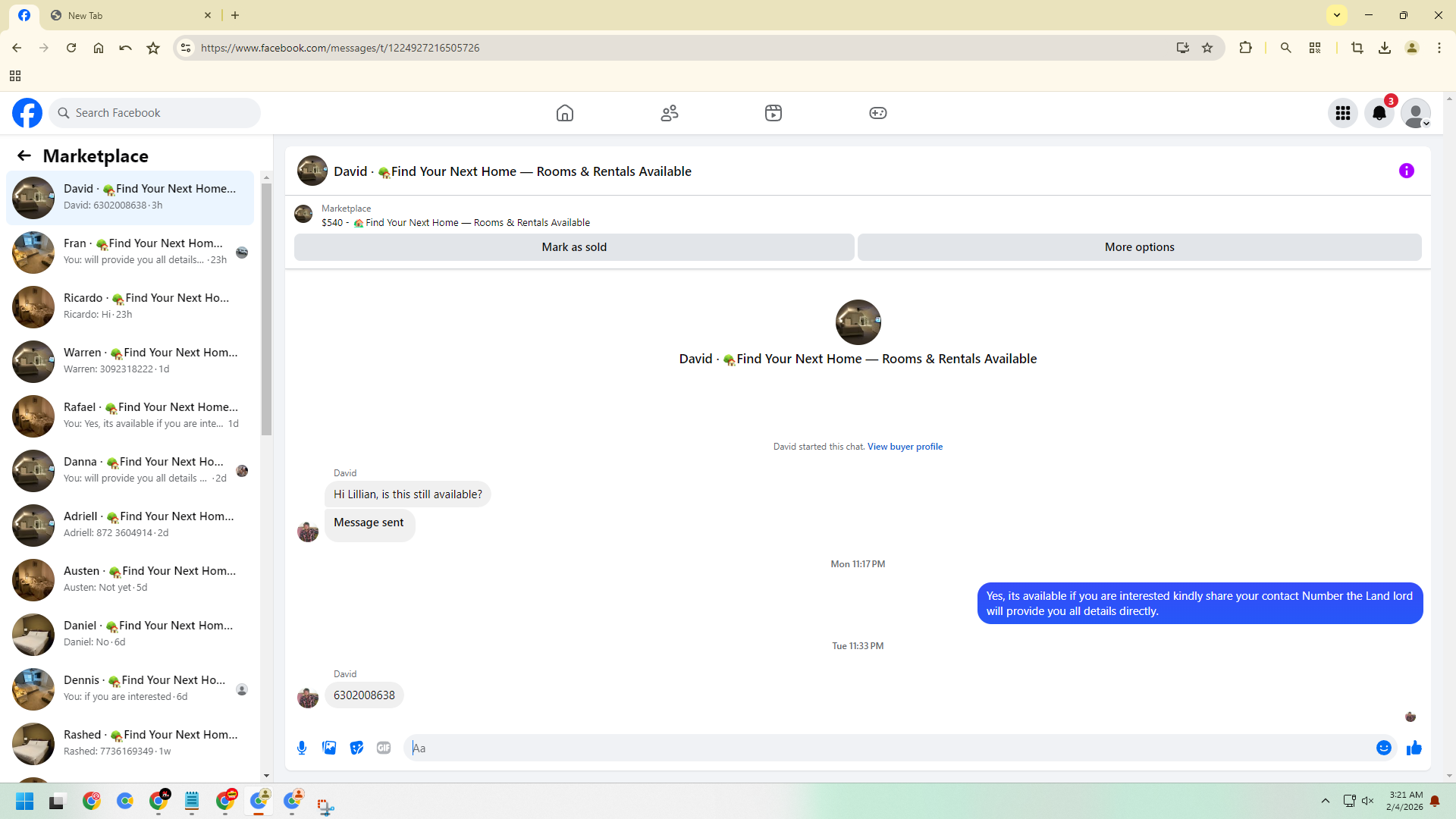Open conversation information purple icon
This screenshot has width=1456, height=819.
coord(1406,171)
